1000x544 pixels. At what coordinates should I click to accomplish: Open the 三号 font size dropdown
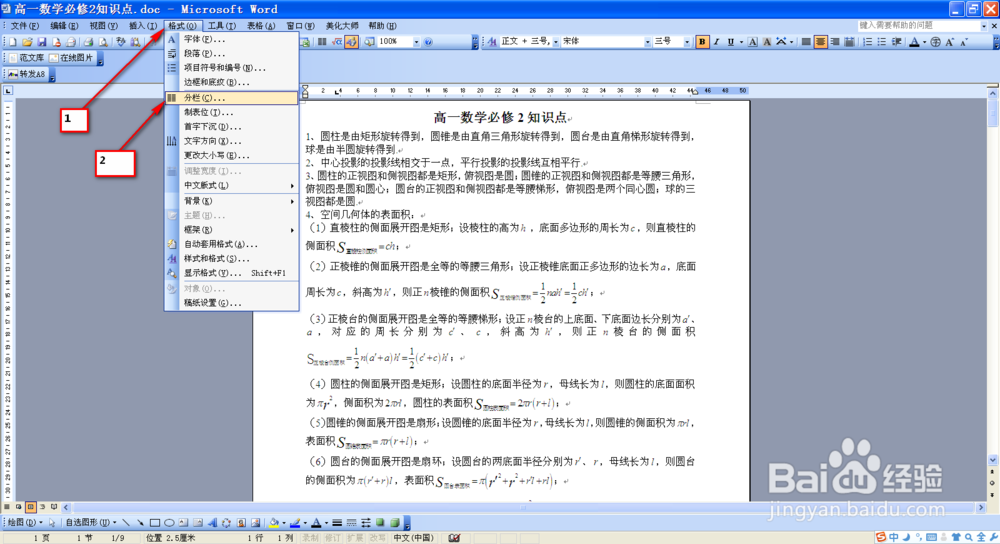tap(687, 41)
